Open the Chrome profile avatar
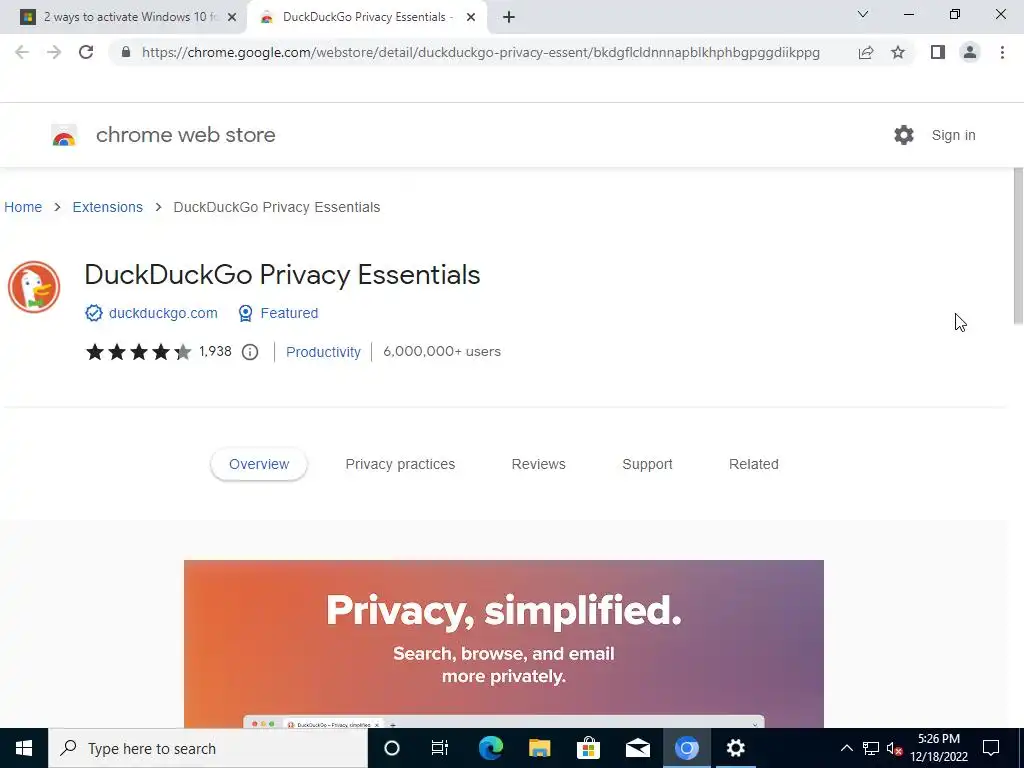The width and height of the screenshot is (1024, 768). [x=970, y=52]
